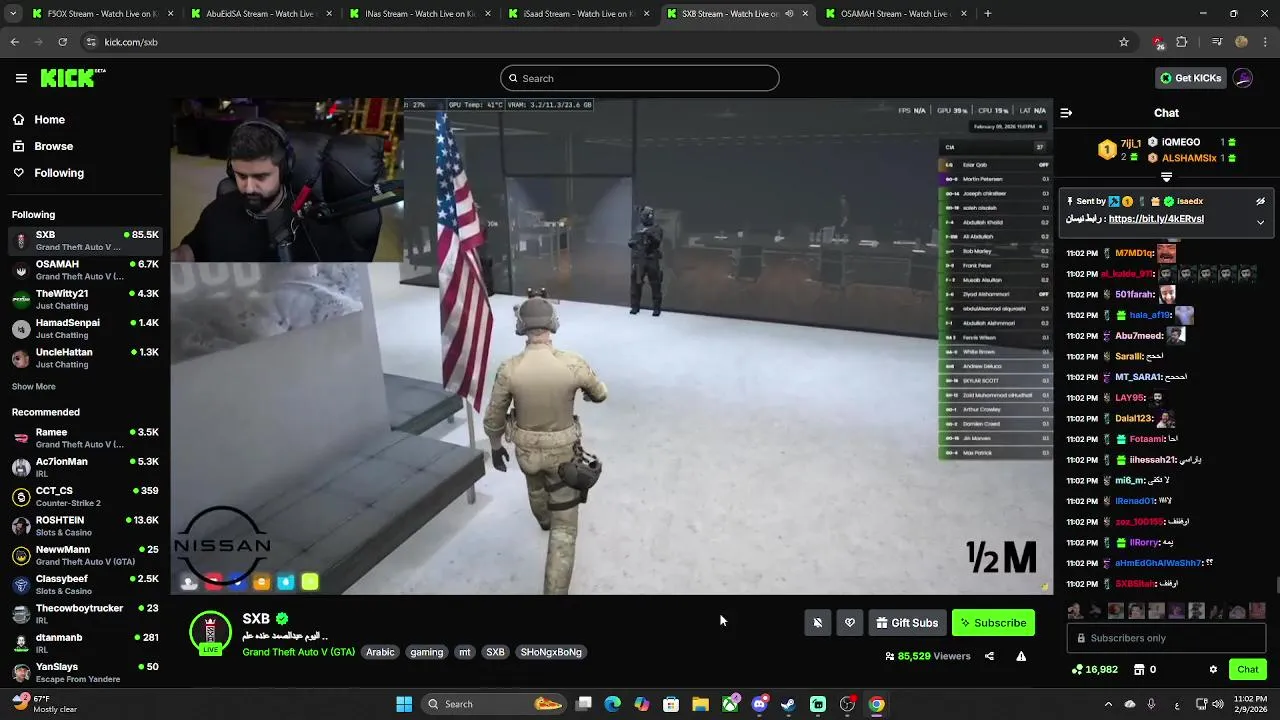1280x720 pixels.
Task: Click user 7iji_1 in gift leaderboard
Action: pos(1132,144)
